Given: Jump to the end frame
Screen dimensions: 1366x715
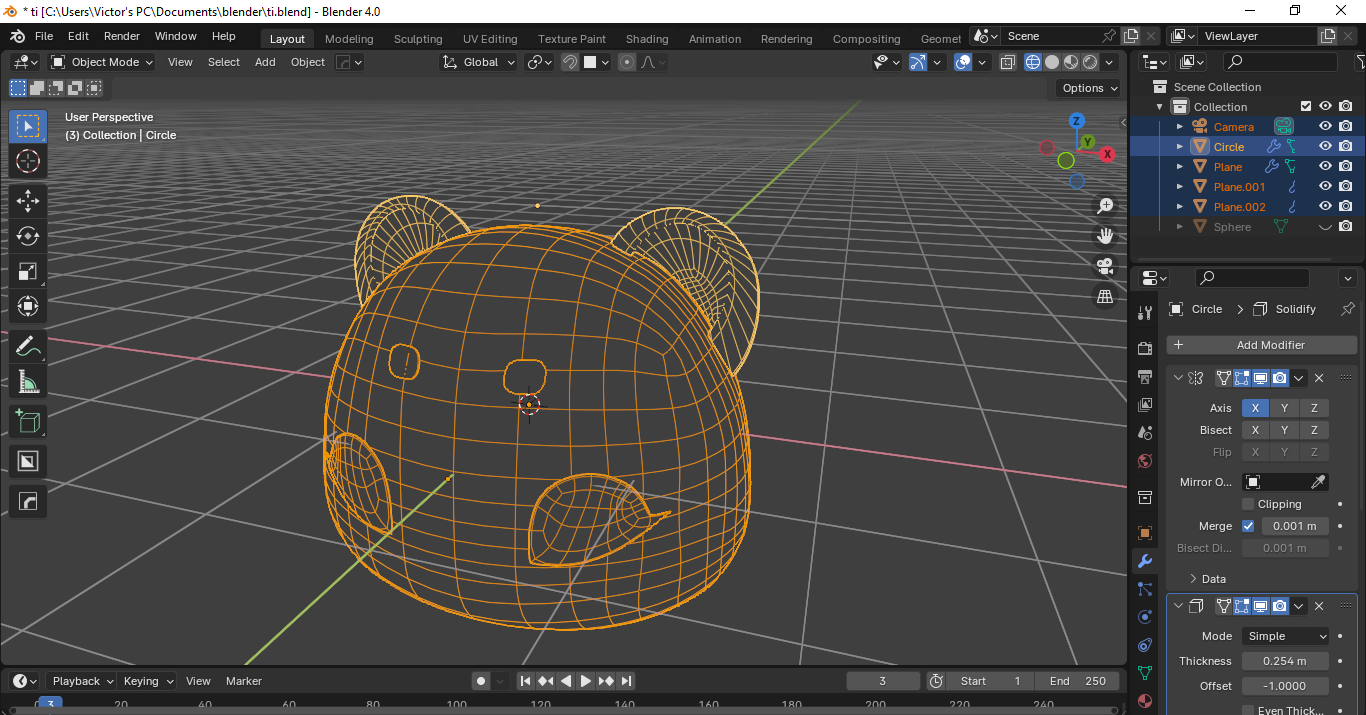Looking at the screenshot, I should pos(626,681).
